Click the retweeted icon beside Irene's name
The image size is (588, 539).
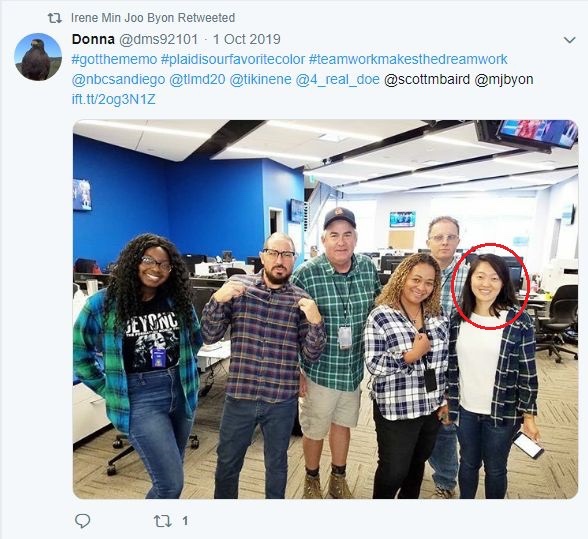click(x=55, y=18)
